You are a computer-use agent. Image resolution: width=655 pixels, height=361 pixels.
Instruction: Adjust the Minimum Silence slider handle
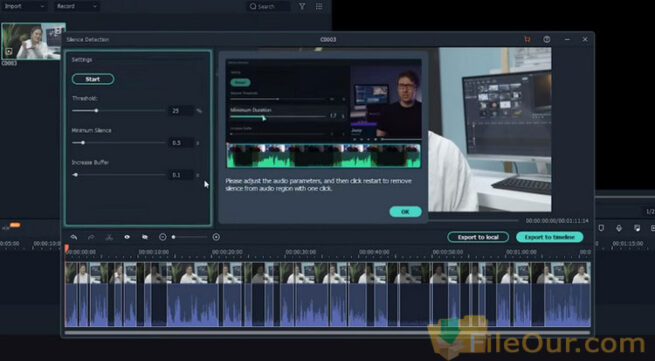[x=83, y=143]
